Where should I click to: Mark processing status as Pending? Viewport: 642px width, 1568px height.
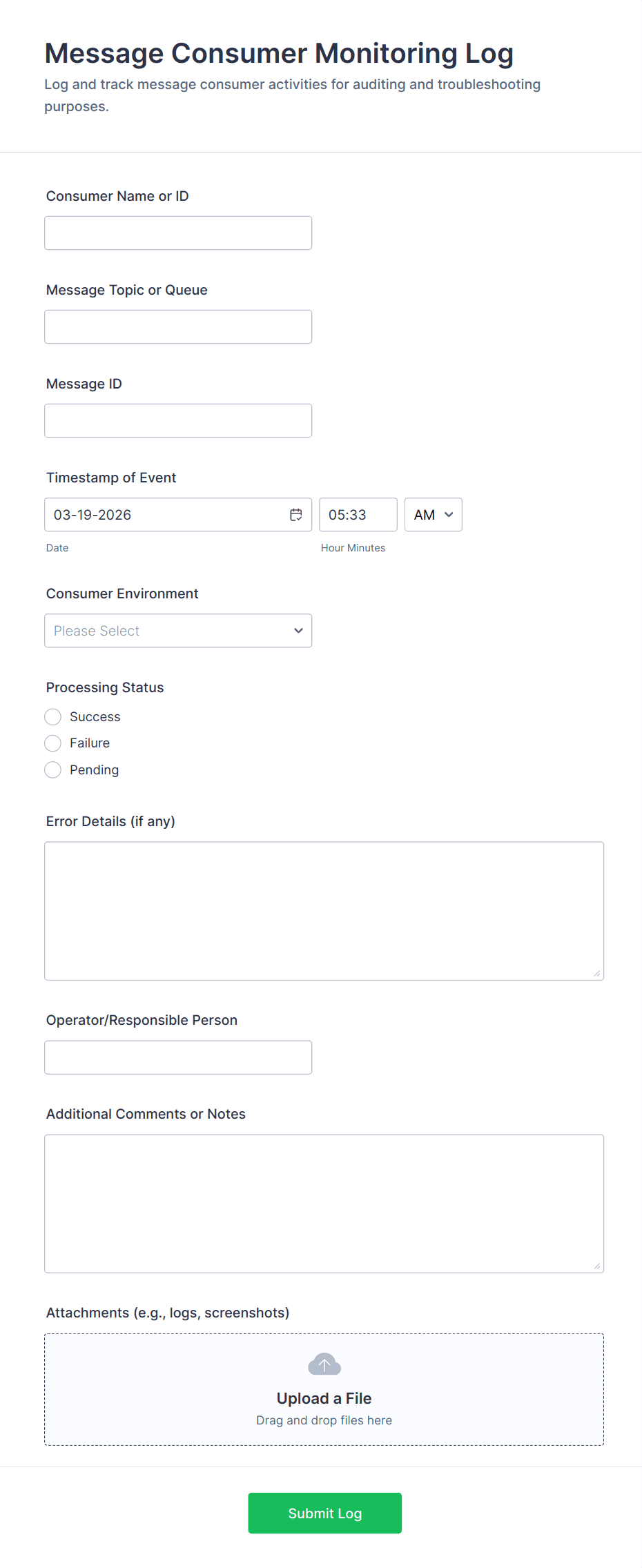coord(53,770)
